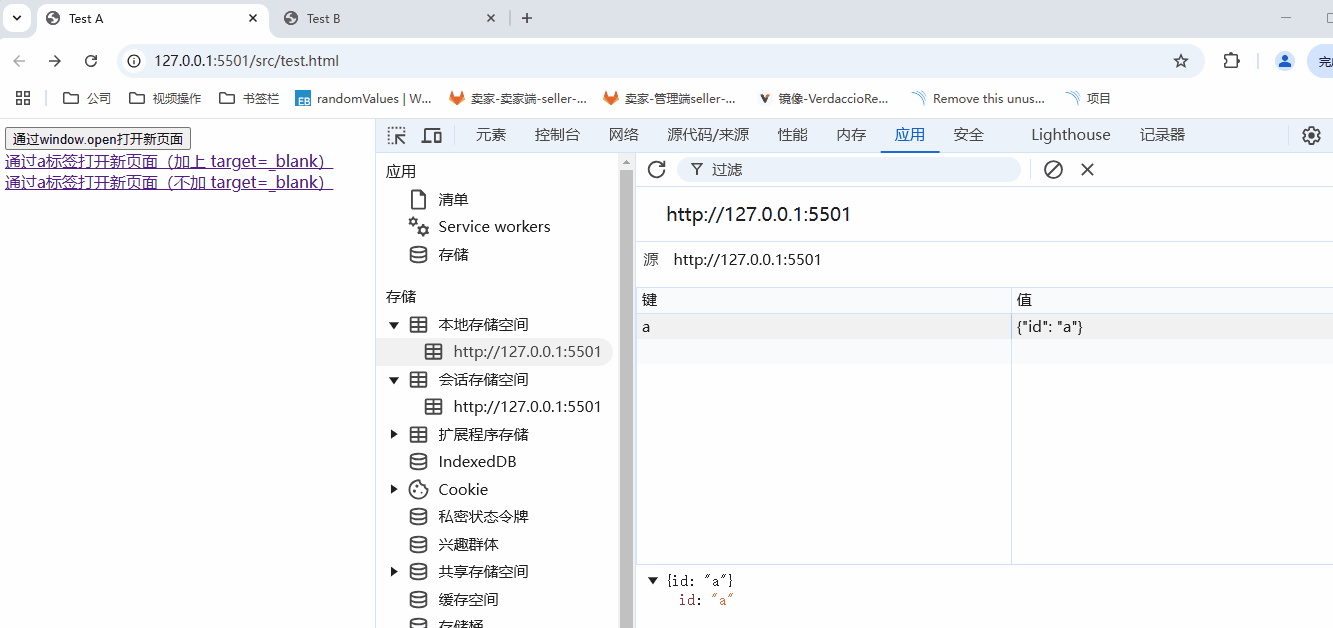
Task: Switch to 安全 DevTools panel
Action: pos(969,135)
